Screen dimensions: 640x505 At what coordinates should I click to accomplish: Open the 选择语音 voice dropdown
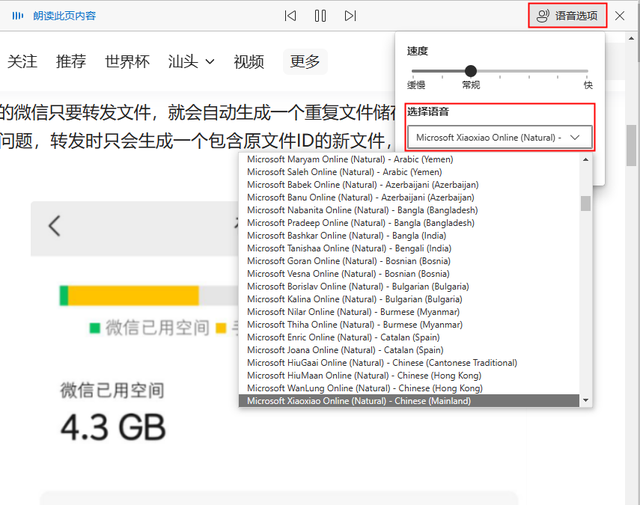point(500,138)
